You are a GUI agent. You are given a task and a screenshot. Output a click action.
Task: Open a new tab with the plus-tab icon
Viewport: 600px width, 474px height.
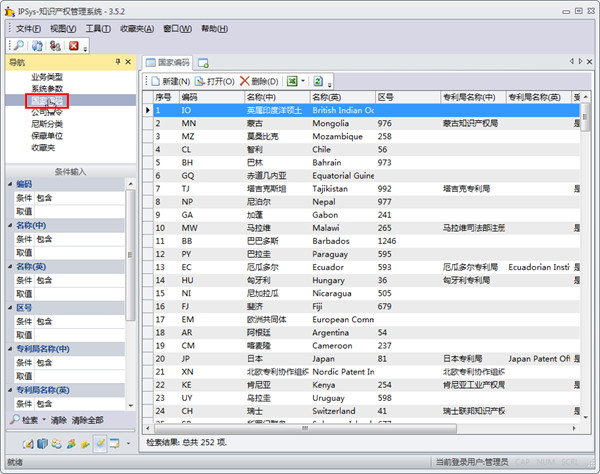pyautogui.click(x=203, y=63)
